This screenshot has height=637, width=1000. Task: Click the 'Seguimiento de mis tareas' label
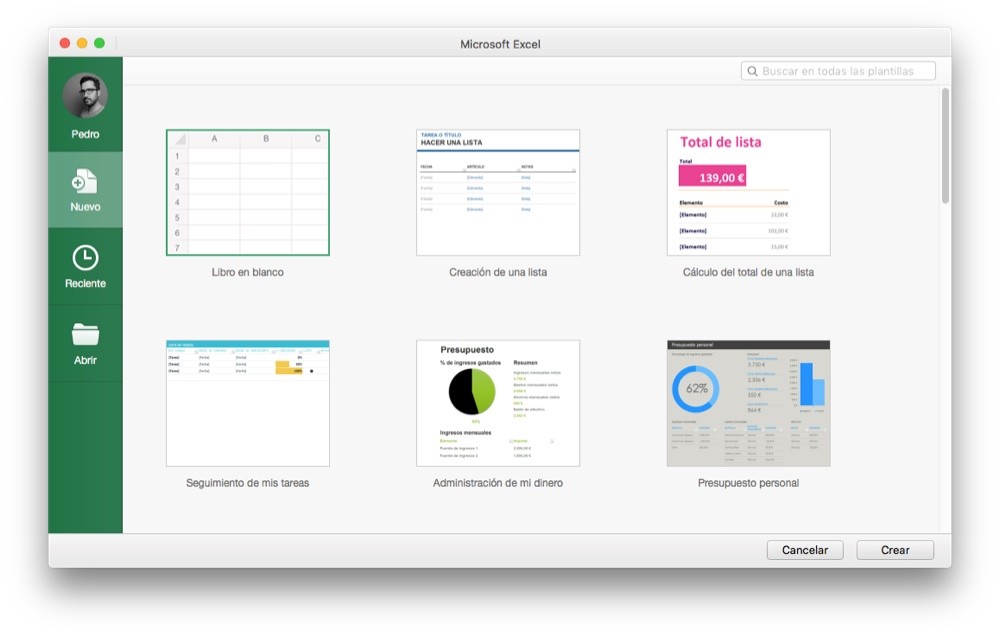247,483
